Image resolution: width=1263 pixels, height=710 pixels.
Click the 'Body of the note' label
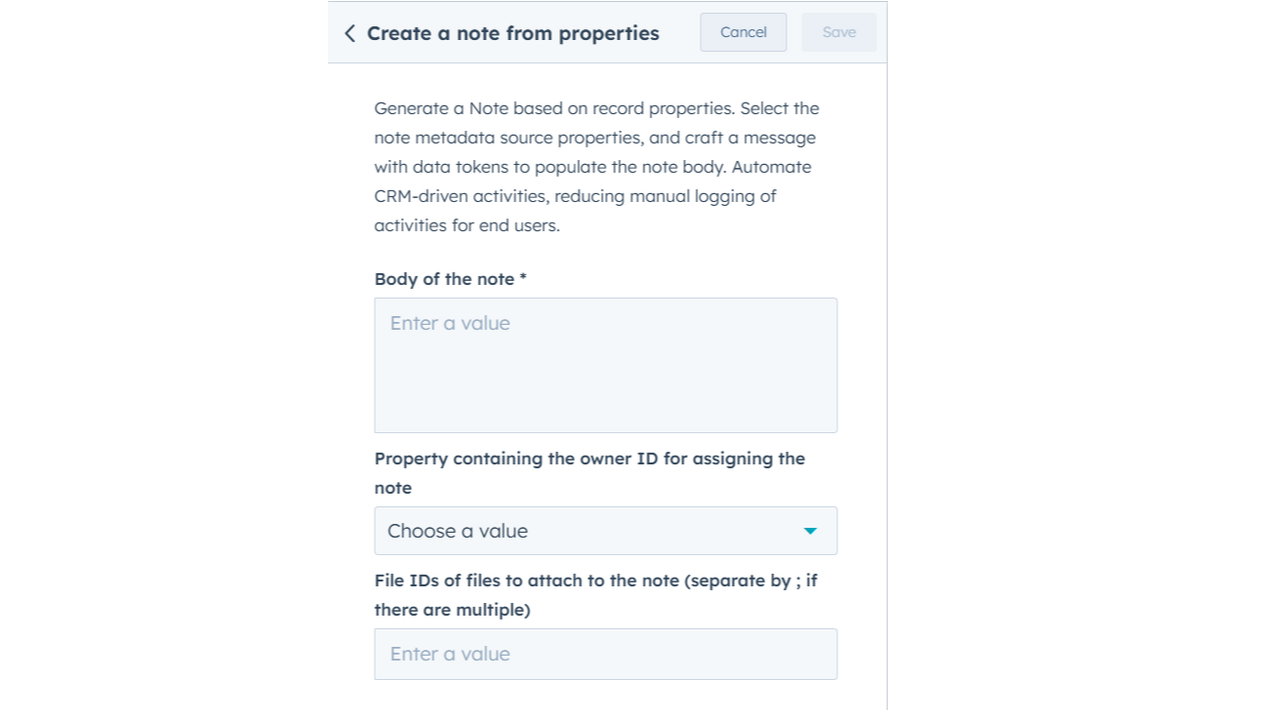click(x=444, y=279)
